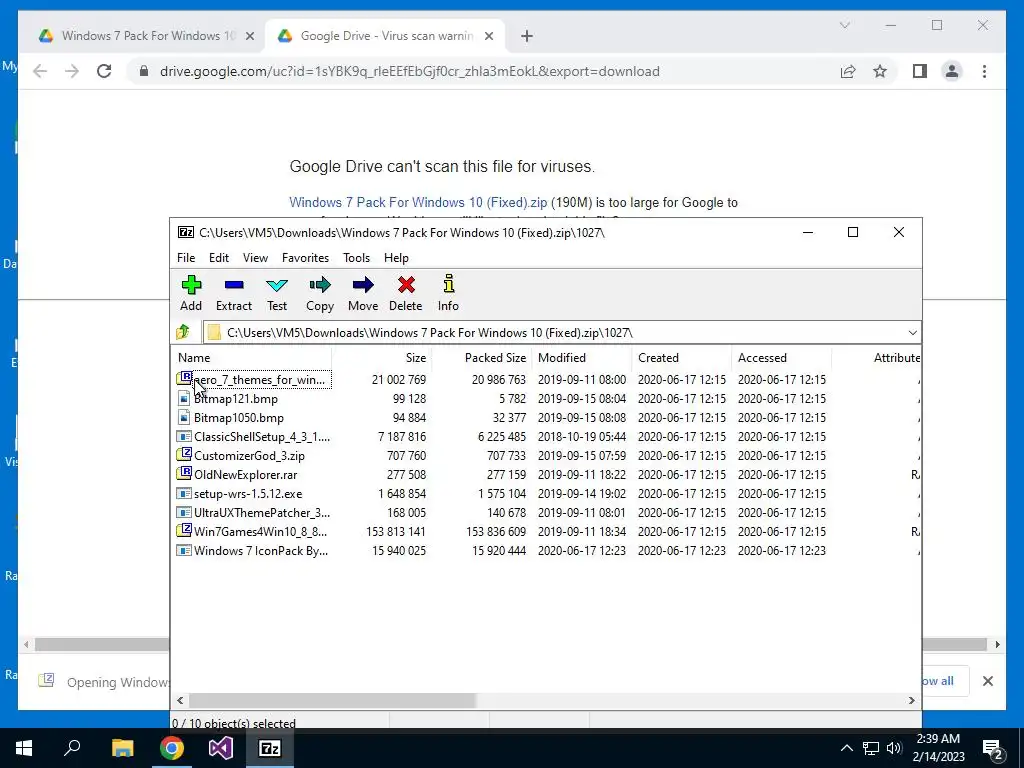1024x768 pixels.
Task: Choose the Move toolbar icon
Action: [x=363, y=293]
